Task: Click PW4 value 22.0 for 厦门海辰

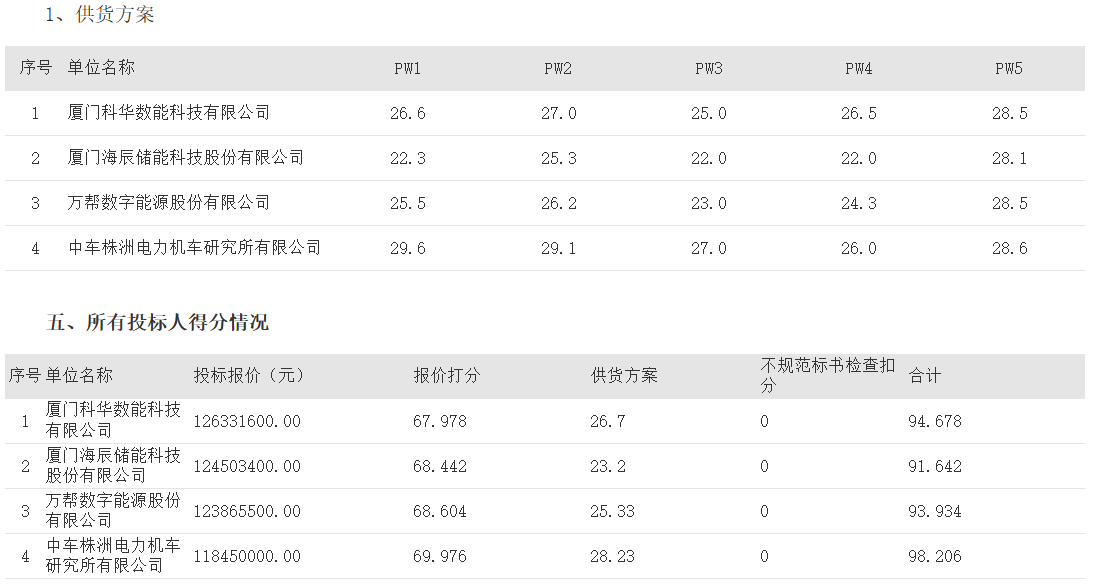Action: tap(859, 158)
